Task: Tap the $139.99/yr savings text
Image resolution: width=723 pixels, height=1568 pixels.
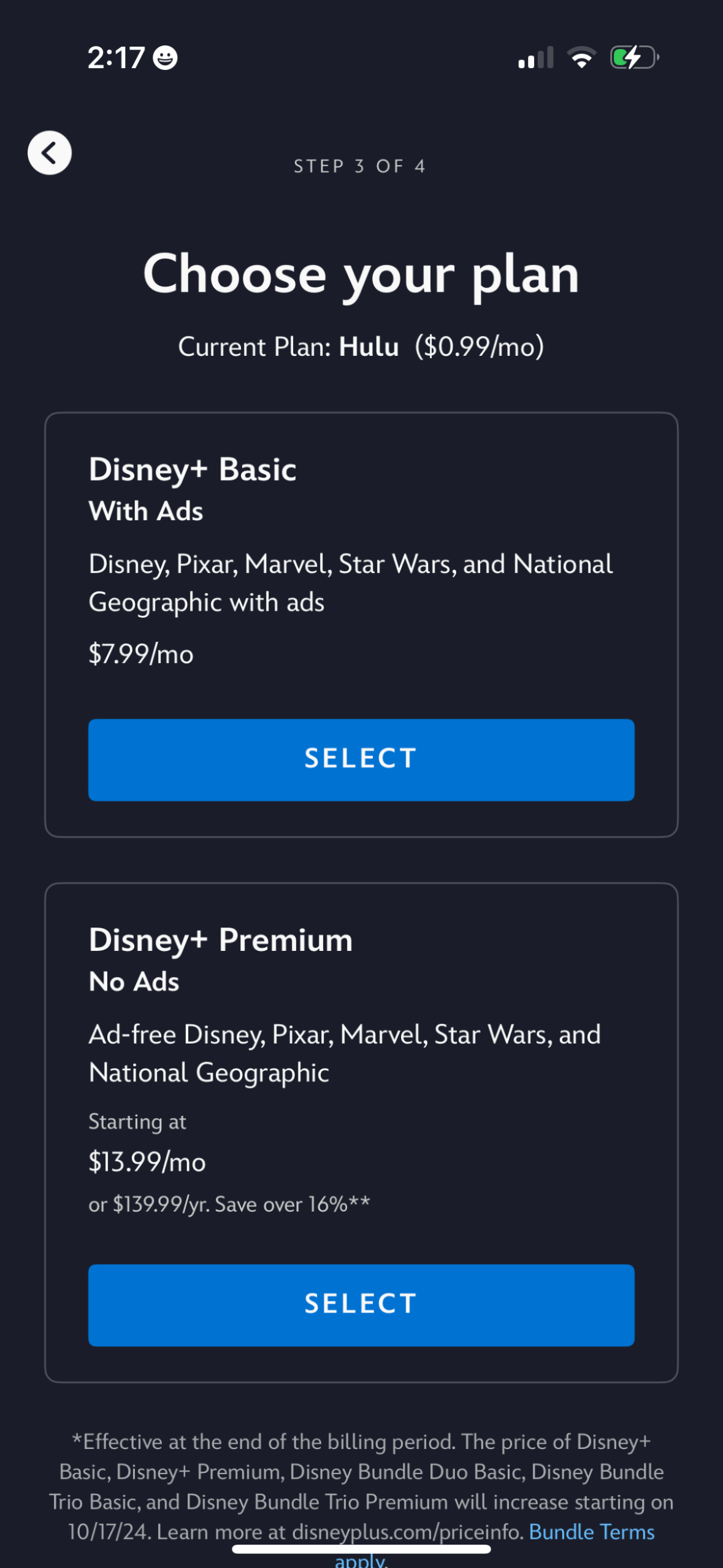Action: coord(229,1204)
